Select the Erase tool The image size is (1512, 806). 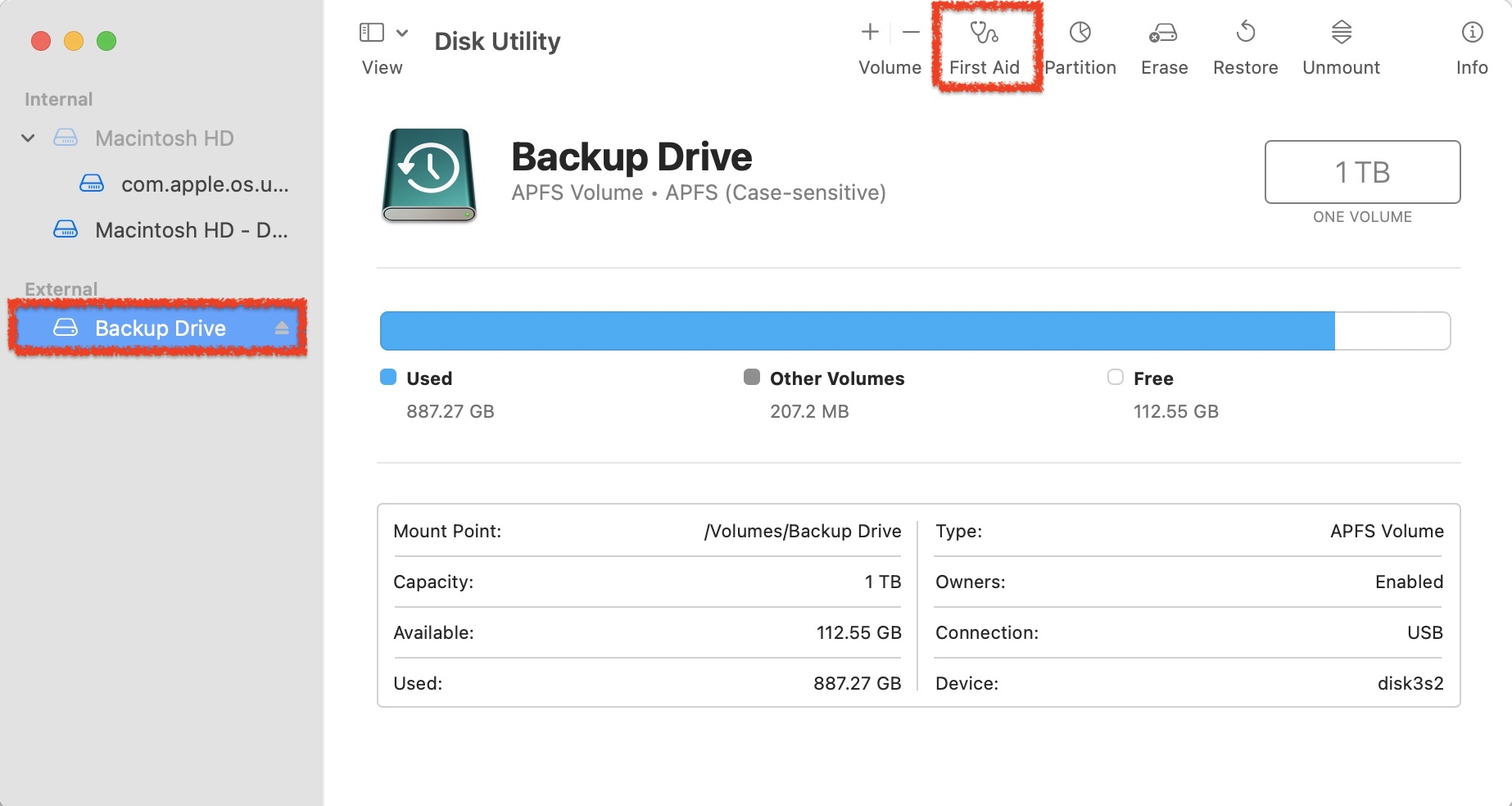(1163, 45)
